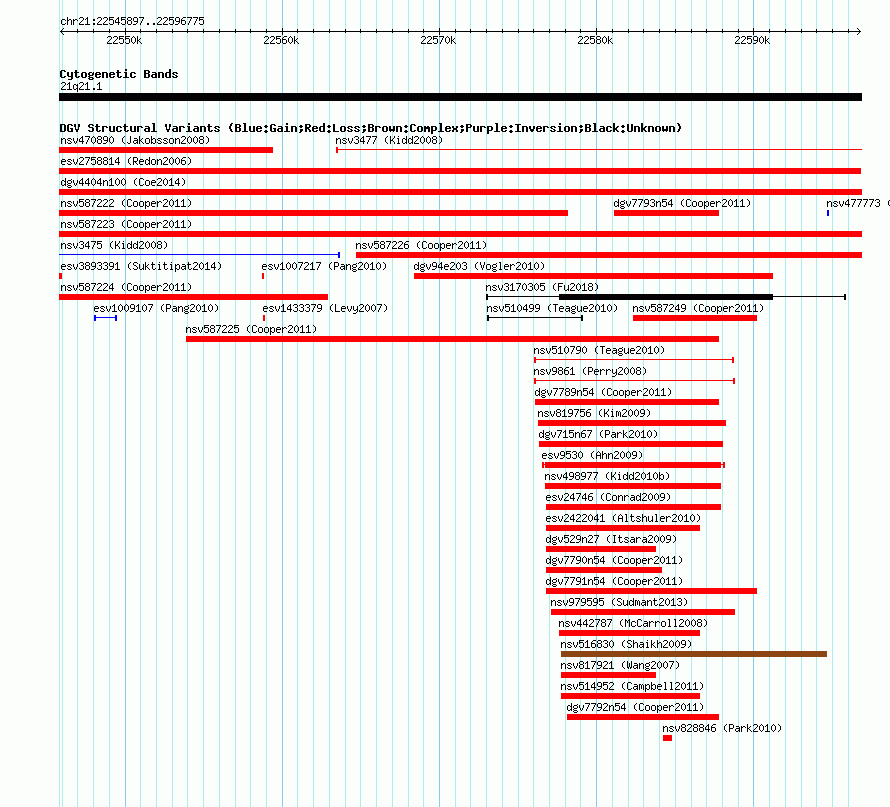Click nsv979595 (Sudmant2013) label
This screenshot has width=890, height=807.
click(x=619, y=602)
